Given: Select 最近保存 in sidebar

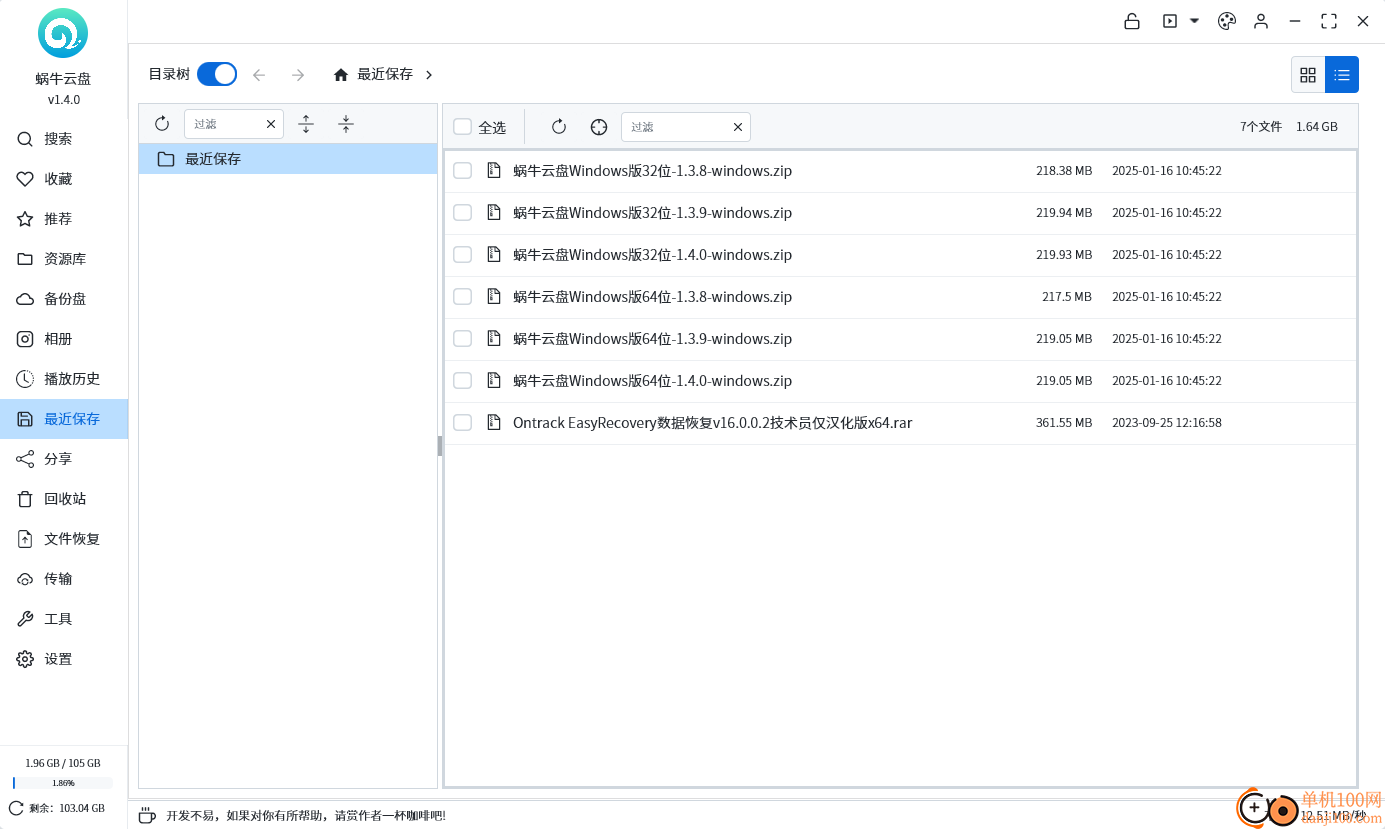Looking at the screenshot, I should 64,419.
